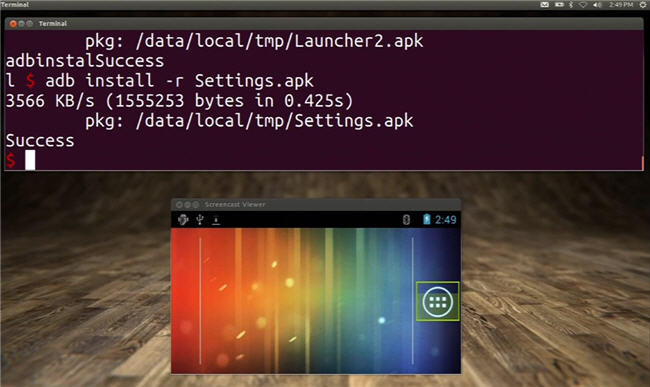Maximize the Terminal window

29,24
